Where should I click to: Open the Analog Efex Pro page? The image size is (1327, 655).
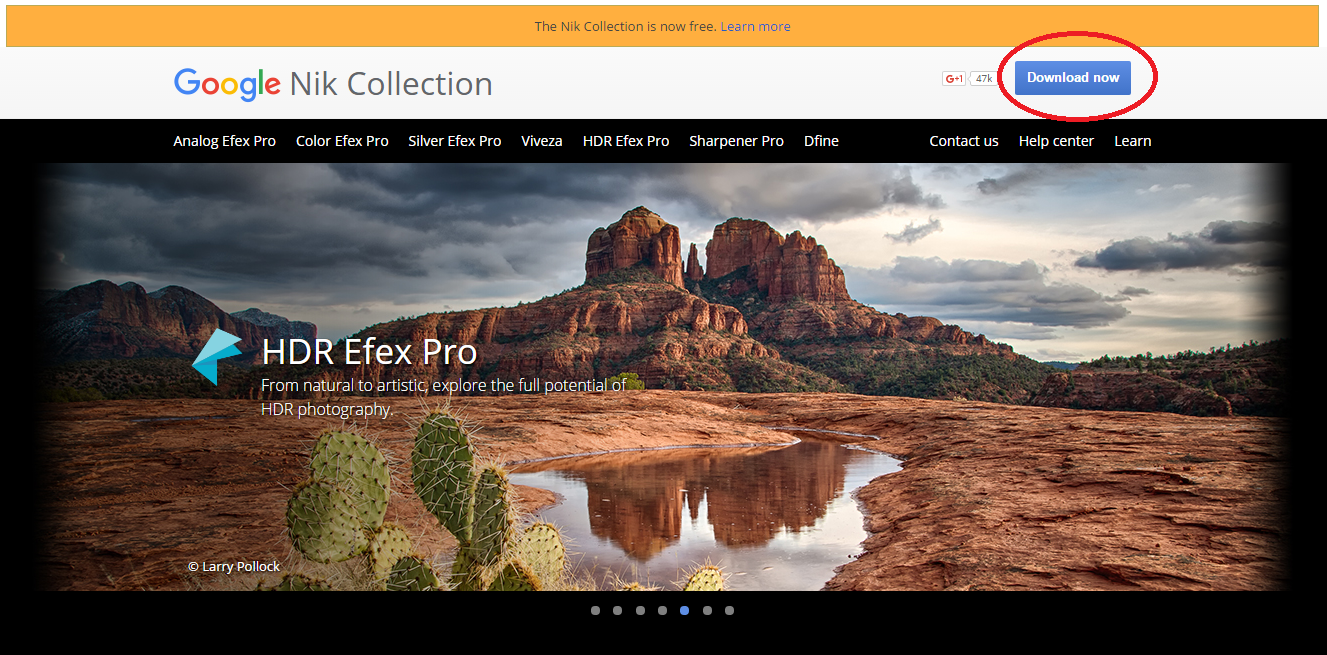(224, 141)
